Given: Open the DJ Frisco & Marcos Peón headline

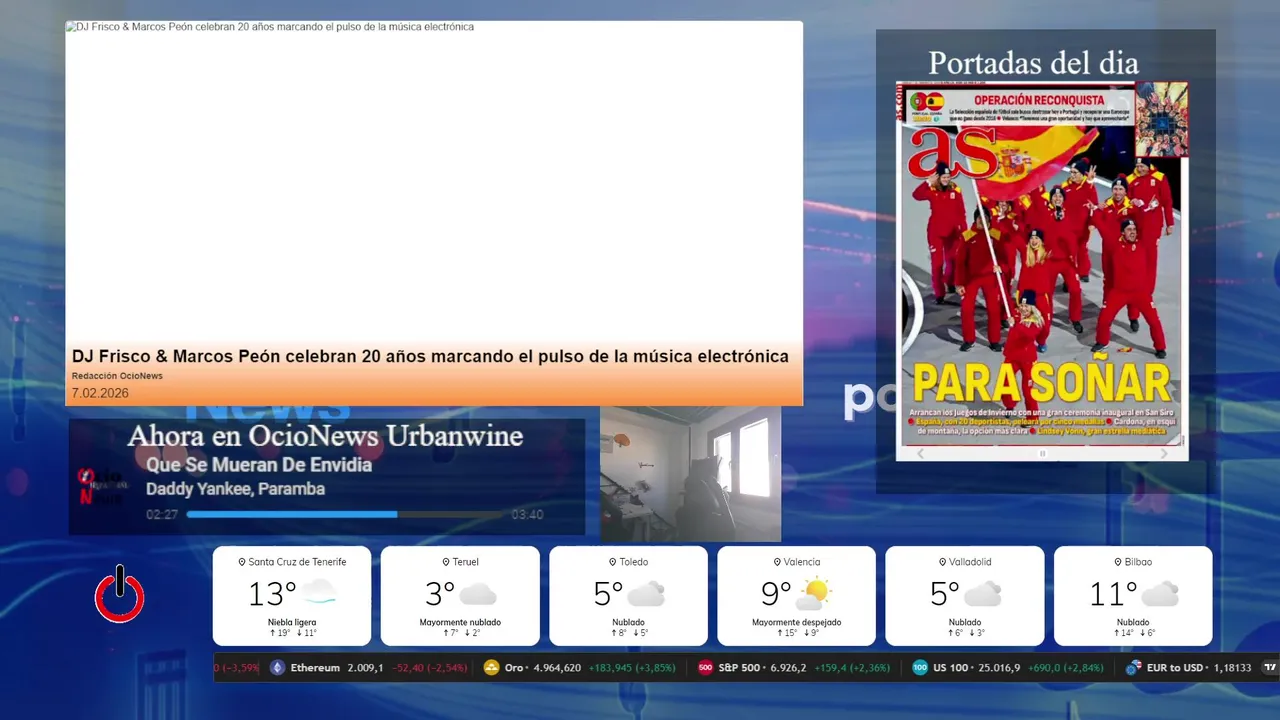Looking at the screenshot, I should pos(430,356).
